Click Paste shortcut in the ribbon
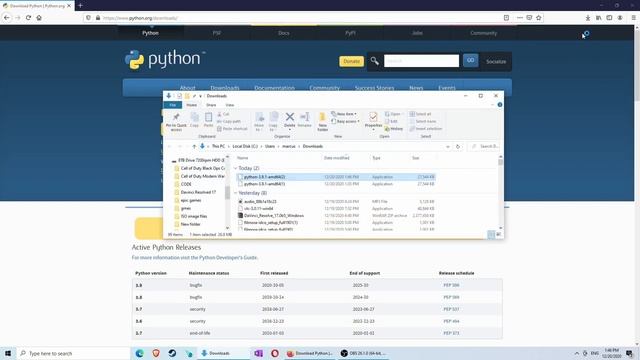 tap(232, 129)
